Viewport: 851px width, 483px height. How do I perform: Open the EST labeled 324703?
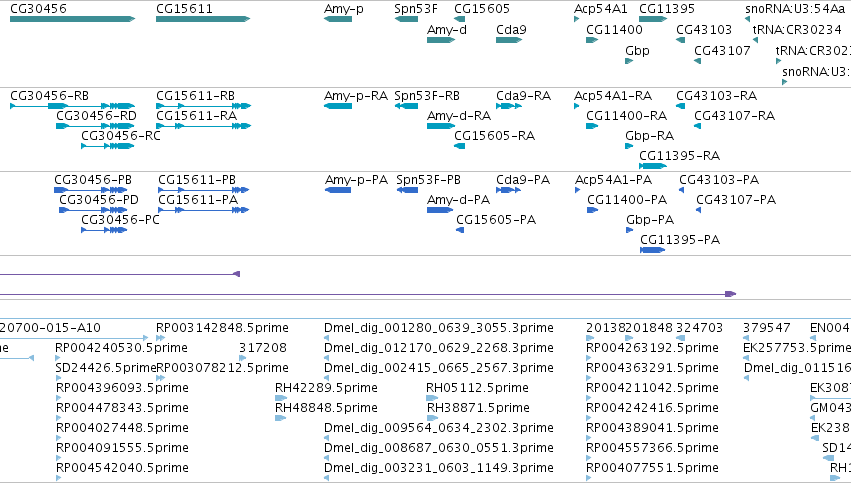(x=680, y=338)
